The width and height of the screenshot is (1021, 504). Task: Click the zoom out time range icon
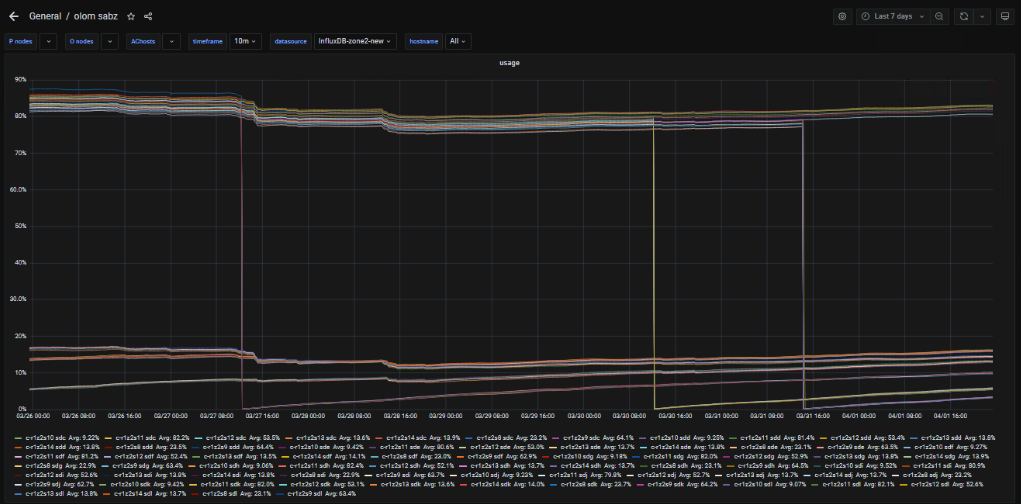point(939,16)
